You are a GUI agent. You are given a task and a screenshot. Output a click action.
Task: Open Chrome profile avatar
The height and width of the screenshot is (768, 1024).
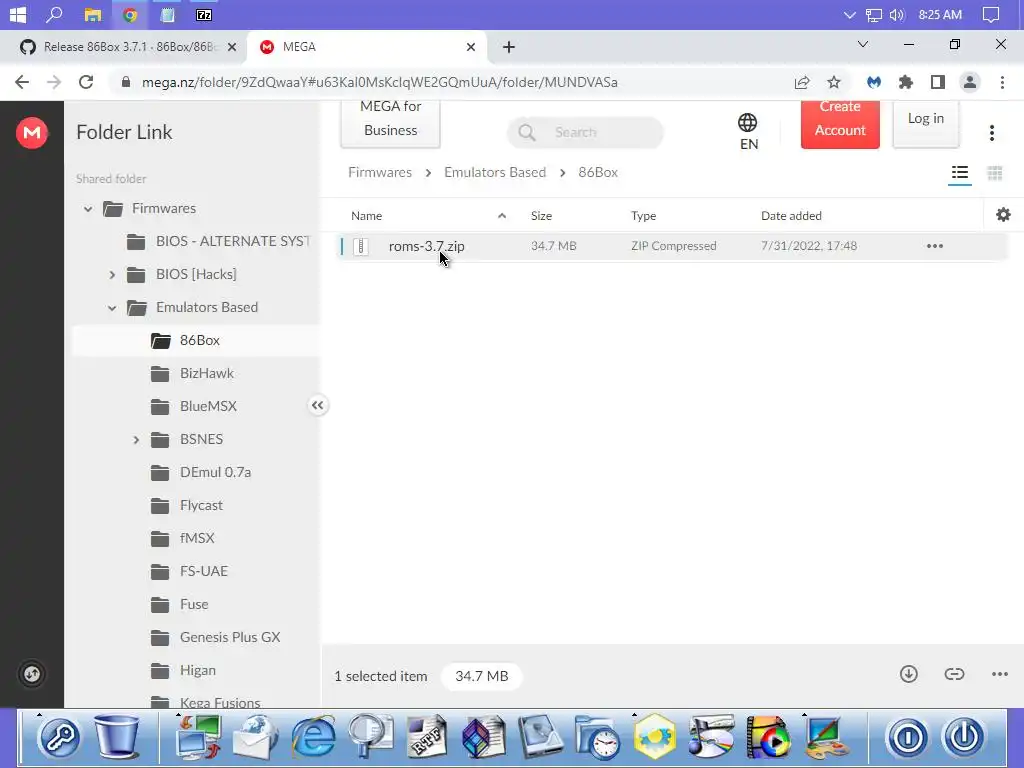970,82
